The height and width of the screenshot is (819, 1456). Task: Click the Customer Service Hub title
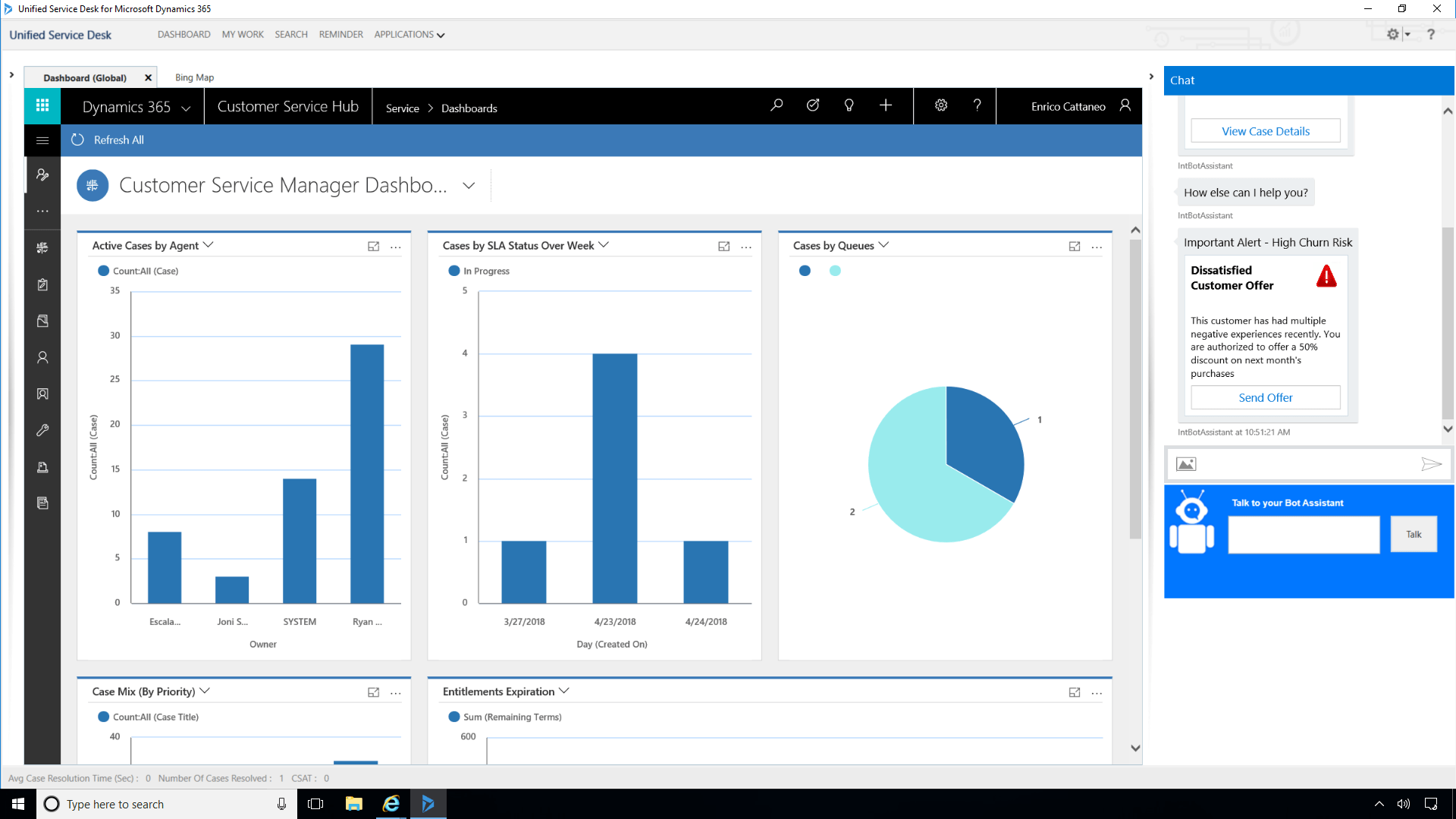click(x=288, y=107)
